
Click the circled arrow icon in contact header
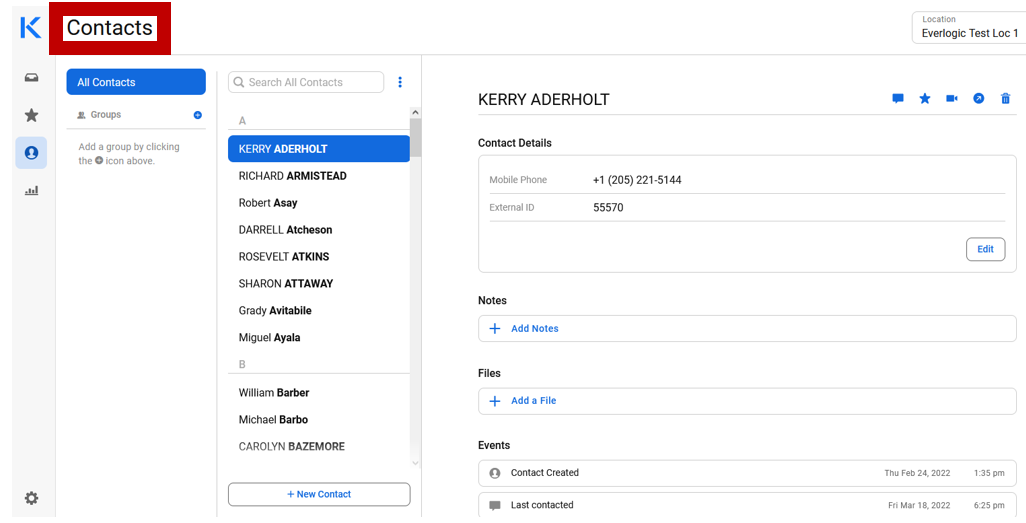click(x=979, y=99)
